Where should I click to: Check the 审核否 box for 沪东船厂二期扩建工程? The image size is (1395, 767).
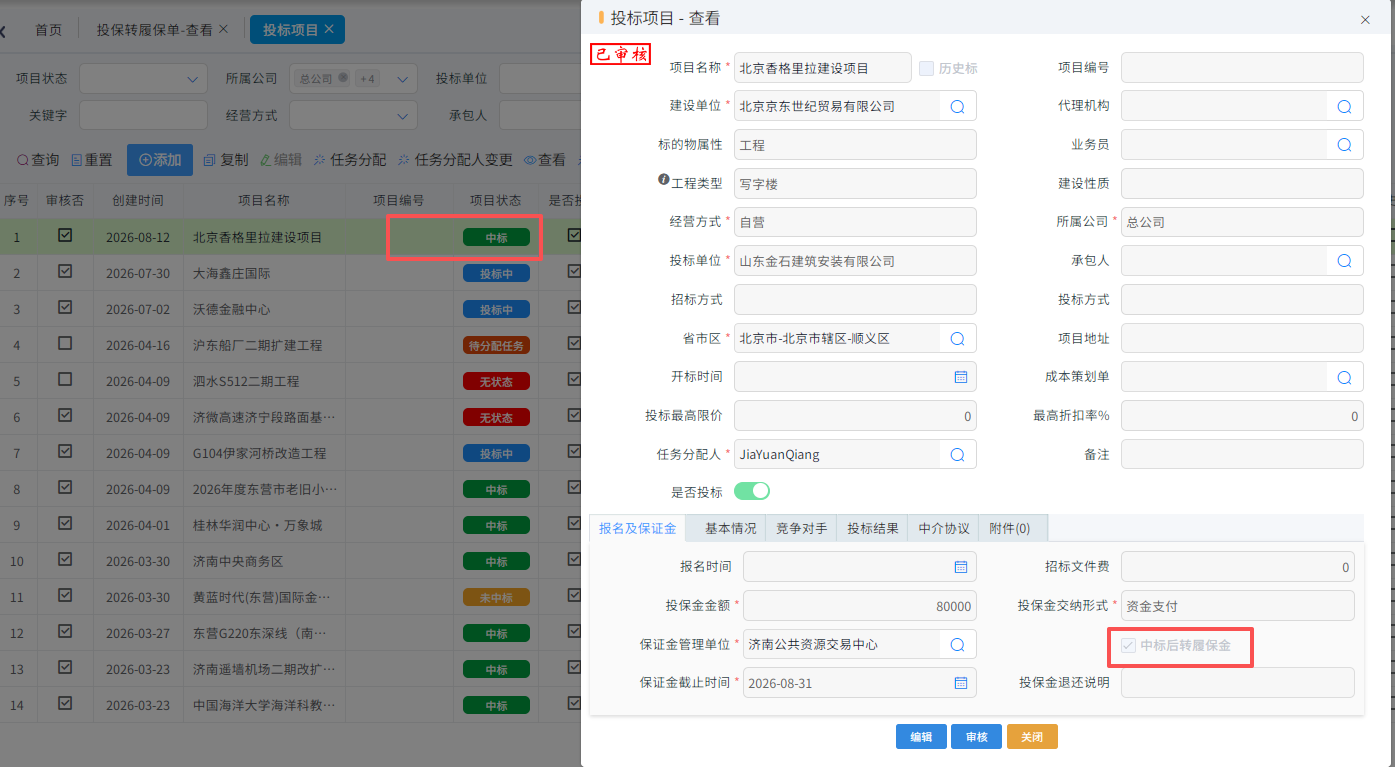click(65, 344)
